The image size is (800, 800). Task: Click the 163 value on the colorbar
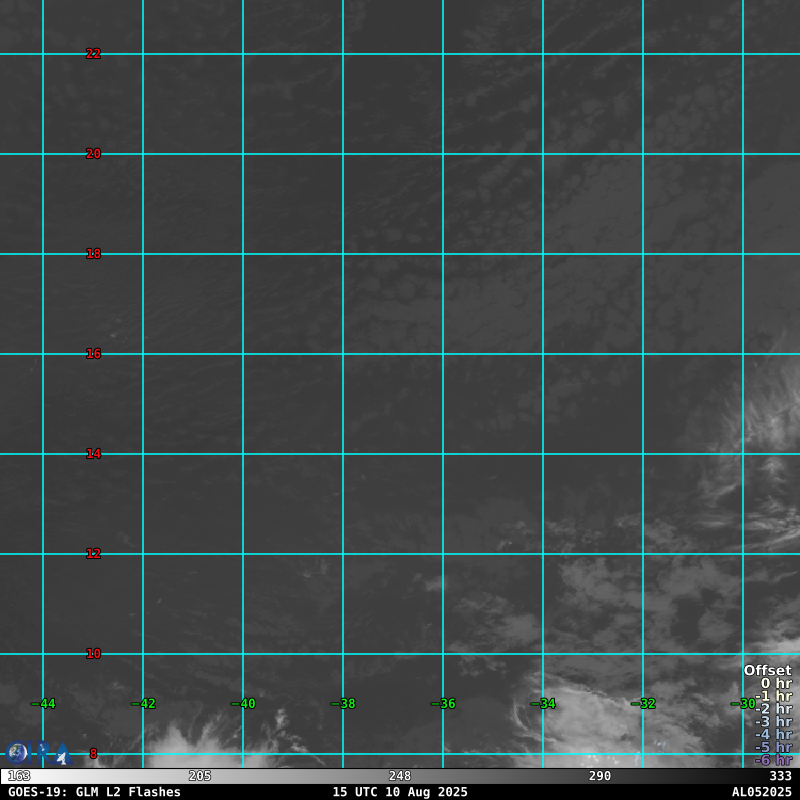19,776
